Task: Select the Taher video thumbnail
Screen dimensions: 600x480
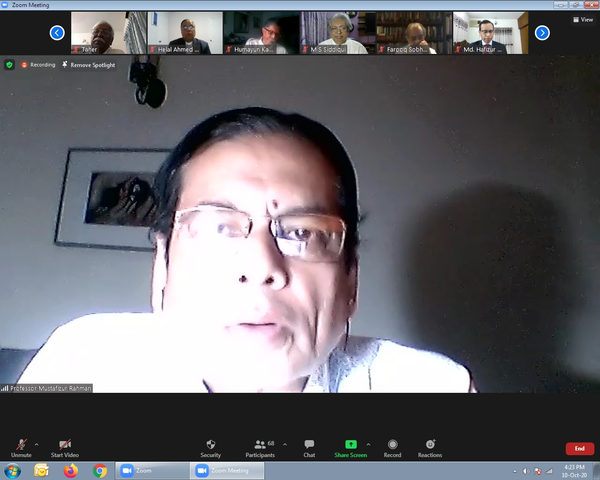Action: pyautogui.click(x=108, y=32)
